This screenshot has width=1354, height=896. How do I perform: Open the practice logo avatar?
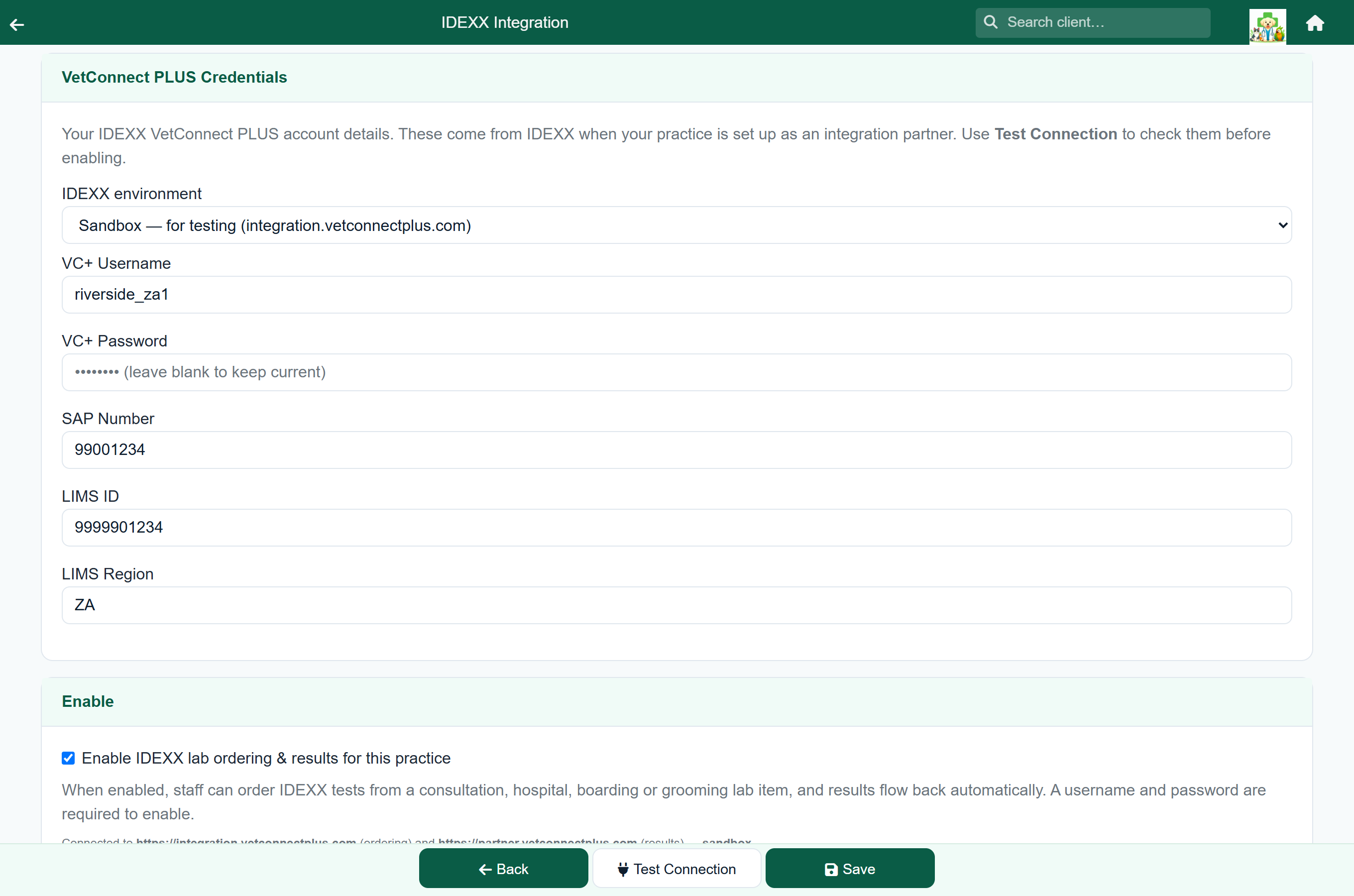click(1267, 26)
